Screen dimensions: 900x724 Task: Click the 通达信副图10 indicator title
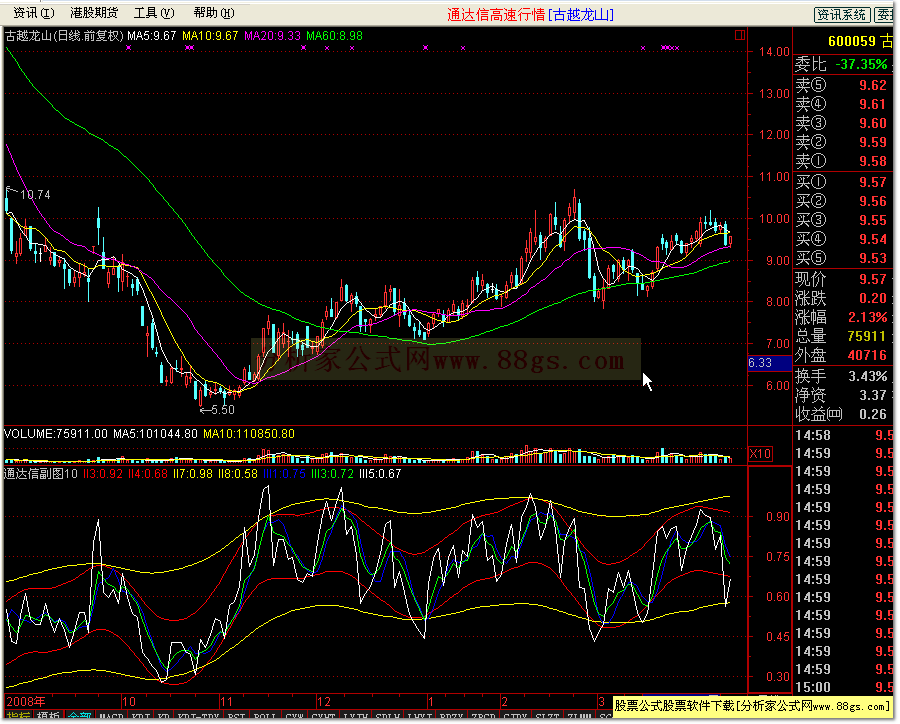coord(41,474)
